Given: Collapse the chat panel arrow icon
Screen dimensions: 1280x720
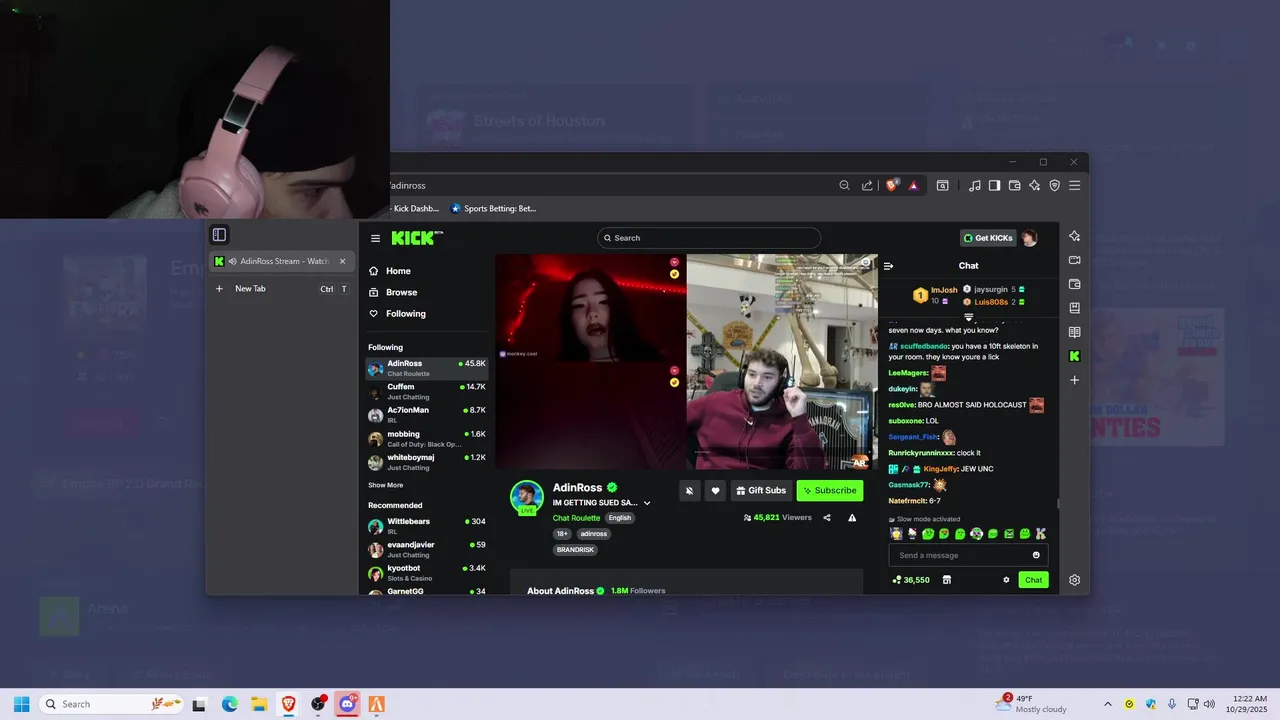Looking at the screenshot, I should 888,266.
